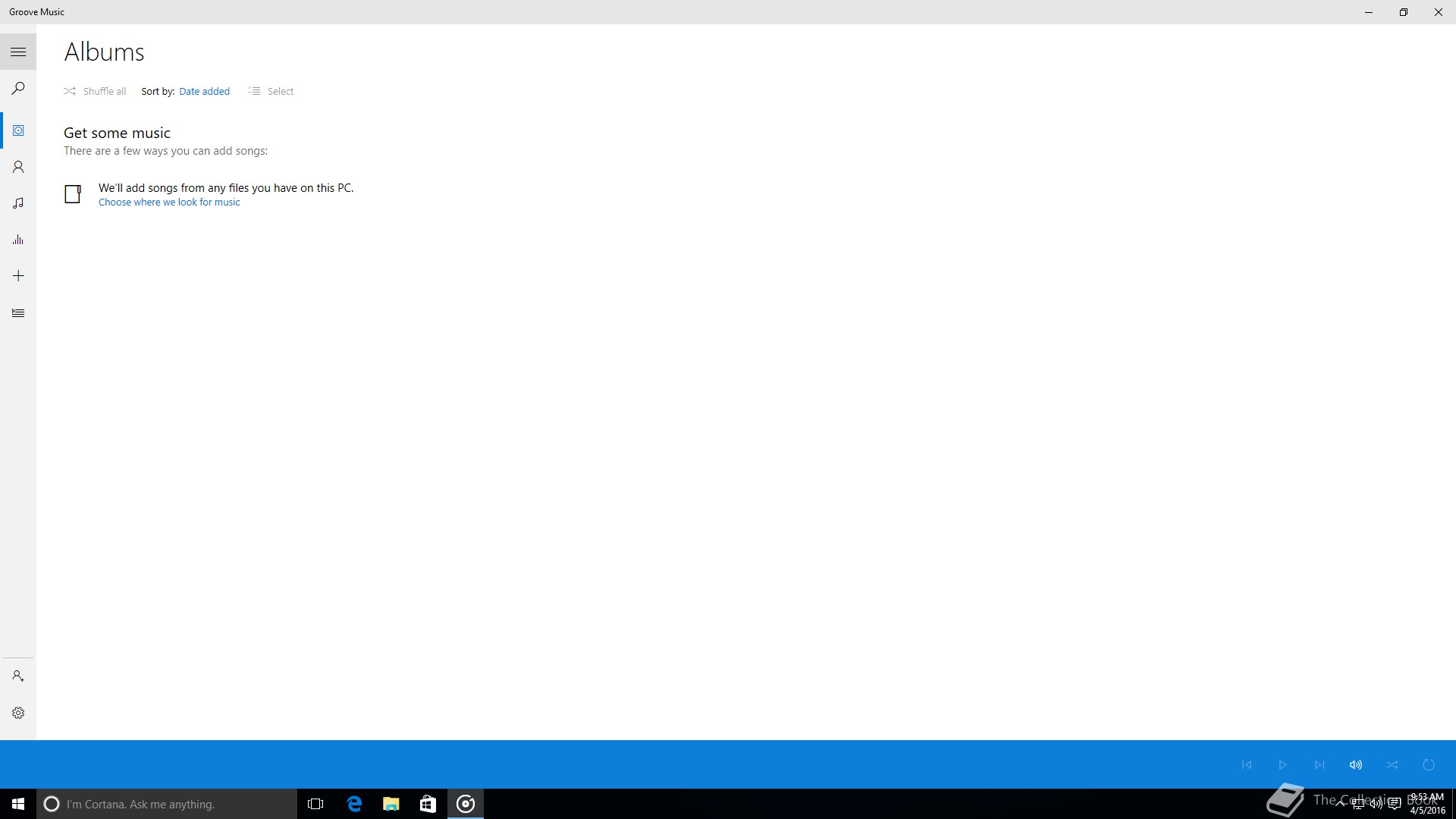Image resolution: width=1456 pixels, height=819 pixels.
Task: Open Task View on the taskbar
Action: 315,804
